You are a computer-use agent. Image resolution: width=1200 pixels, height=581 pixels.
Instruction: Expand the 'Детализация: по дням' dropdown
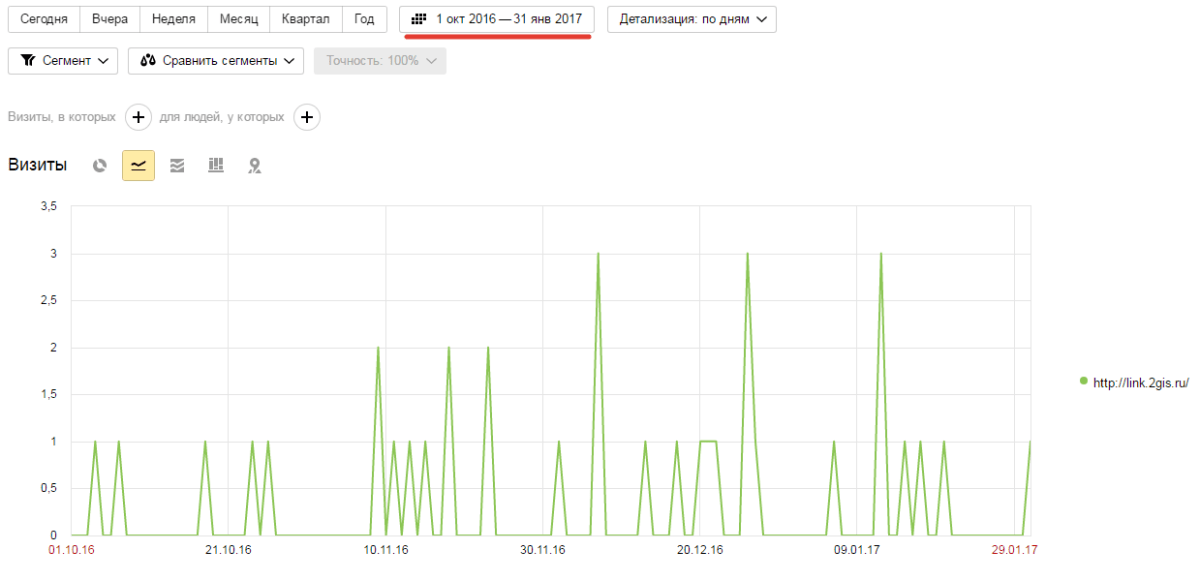(691, 19)
